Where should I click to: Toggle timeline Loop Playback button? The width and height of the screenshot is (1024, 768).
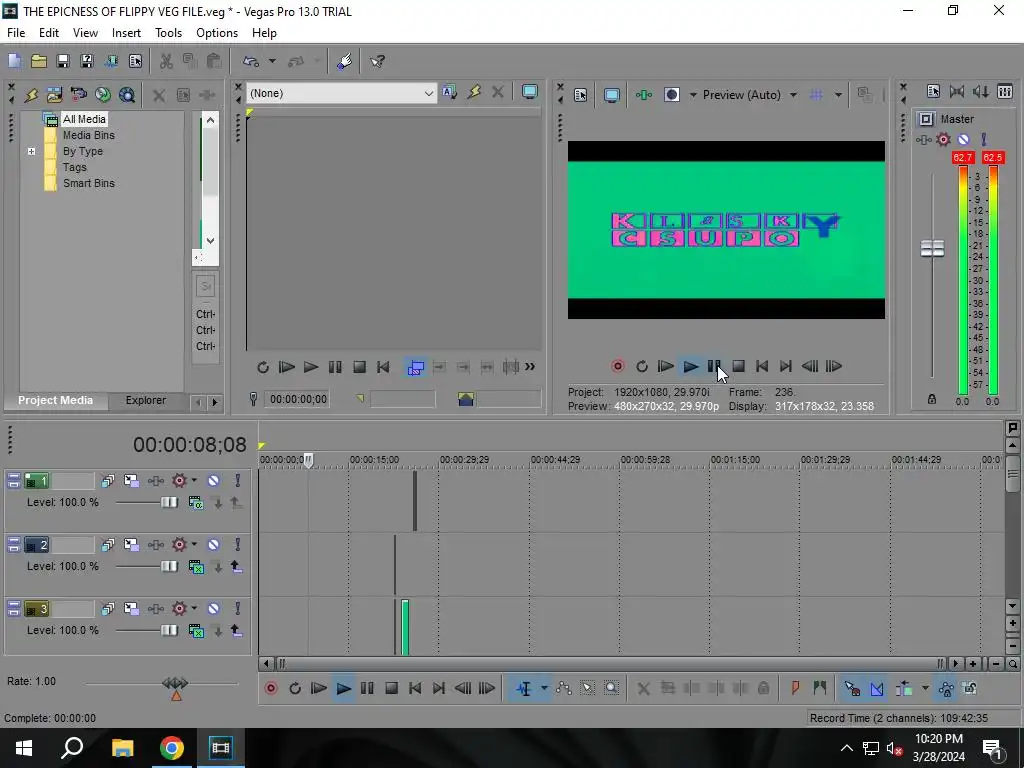[295, 688]
